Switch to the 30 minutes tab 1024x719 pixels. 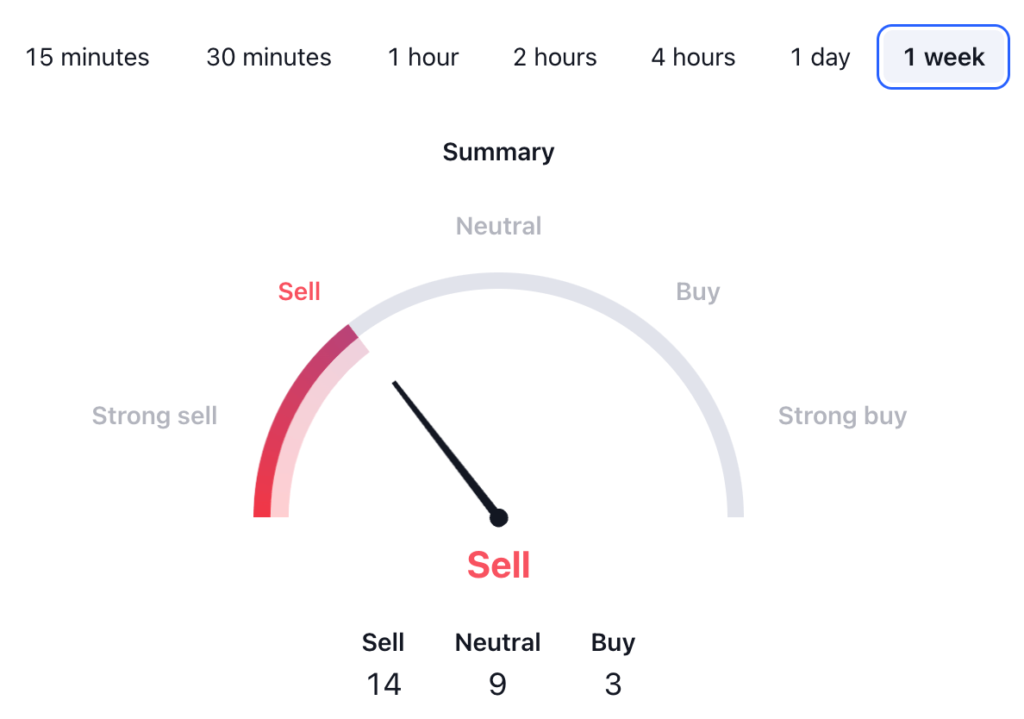click(268, 57)
